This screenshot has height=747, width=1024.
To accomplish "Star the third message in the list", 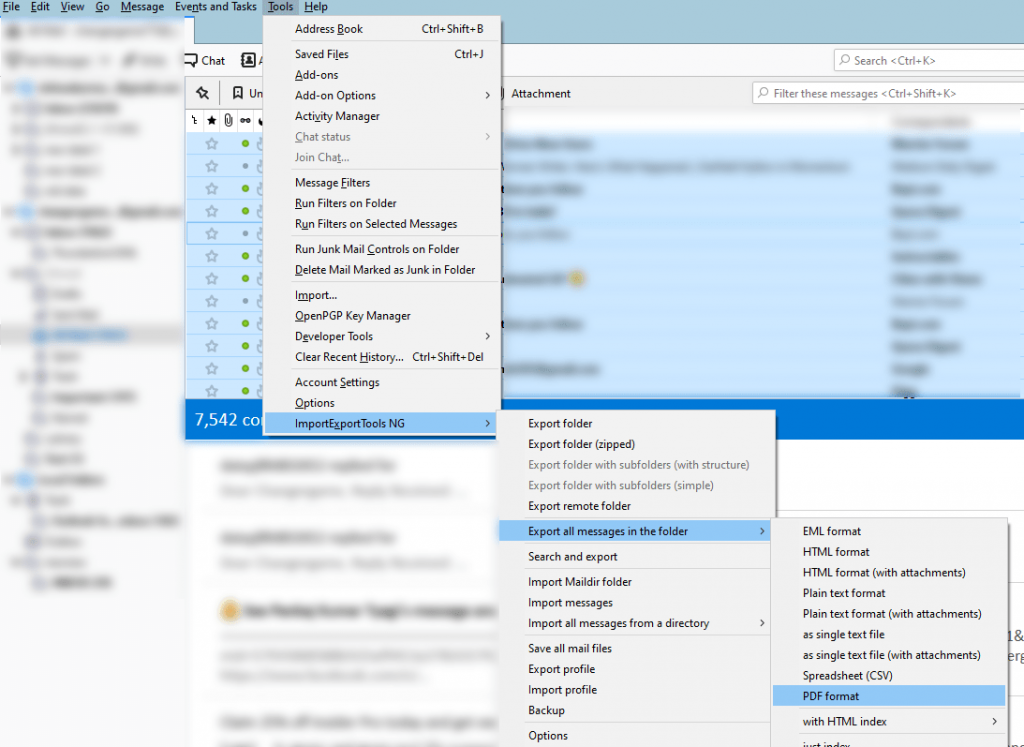I will (212, 189).
